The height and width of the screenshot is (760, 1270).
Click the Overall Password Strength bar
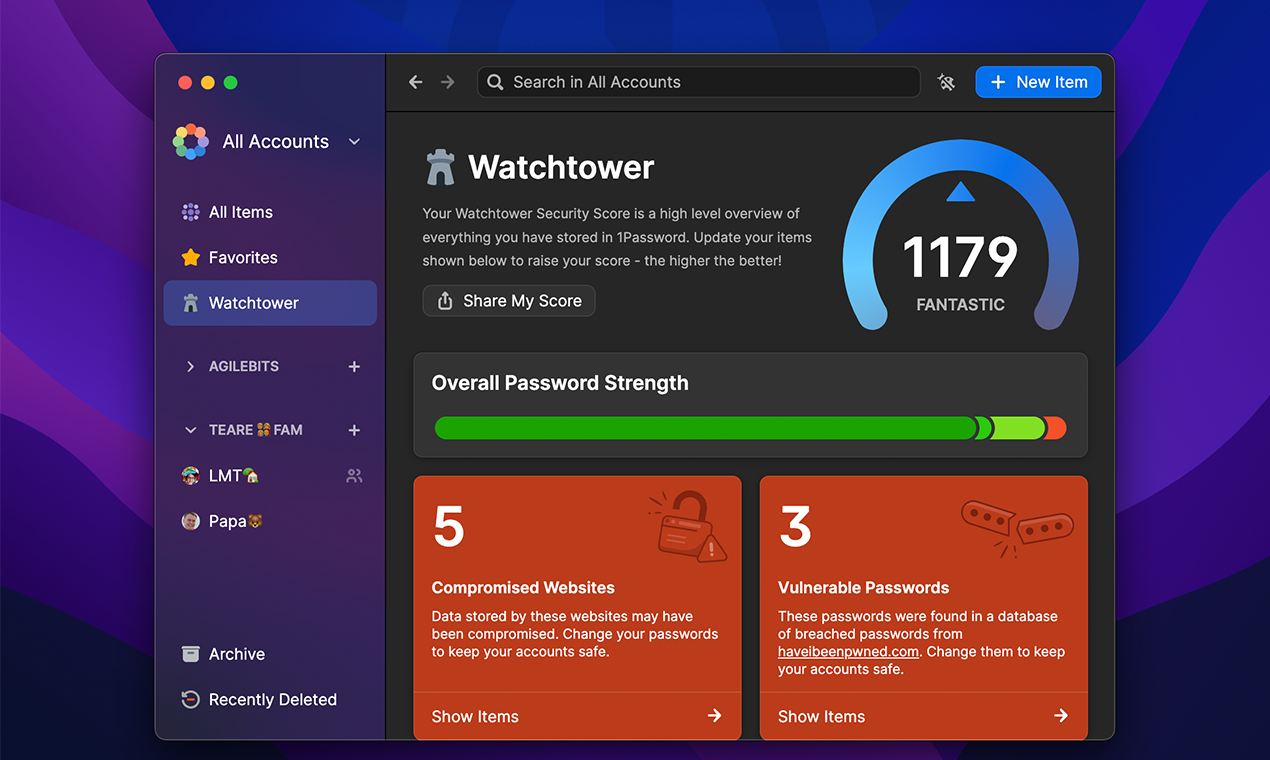[x=750, y=428]
